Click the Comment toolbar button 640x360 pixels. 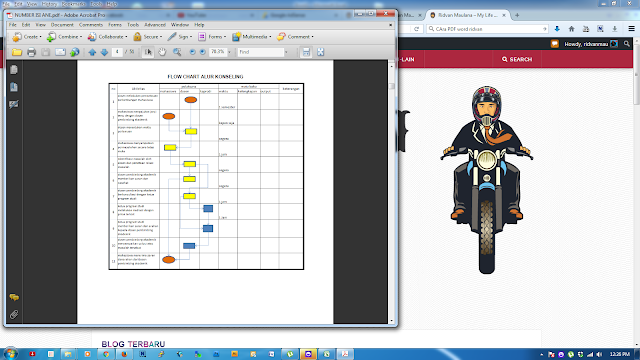tap(295, 37)
